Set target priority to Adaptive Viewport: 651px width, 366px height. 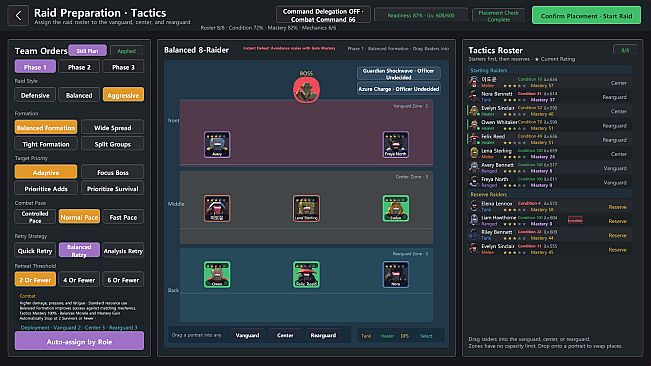(x=46, y=172)
